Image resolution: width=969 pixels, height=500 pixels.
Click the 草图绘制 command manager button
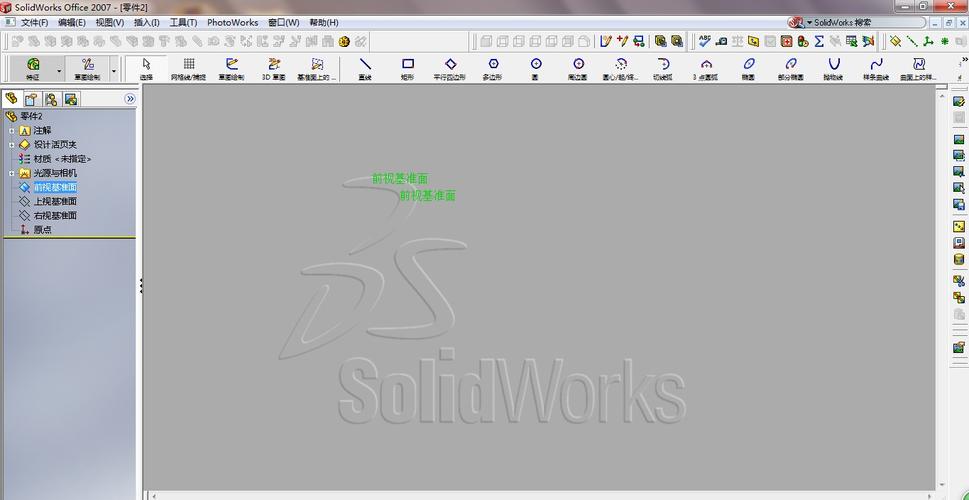tap(87, 68)
